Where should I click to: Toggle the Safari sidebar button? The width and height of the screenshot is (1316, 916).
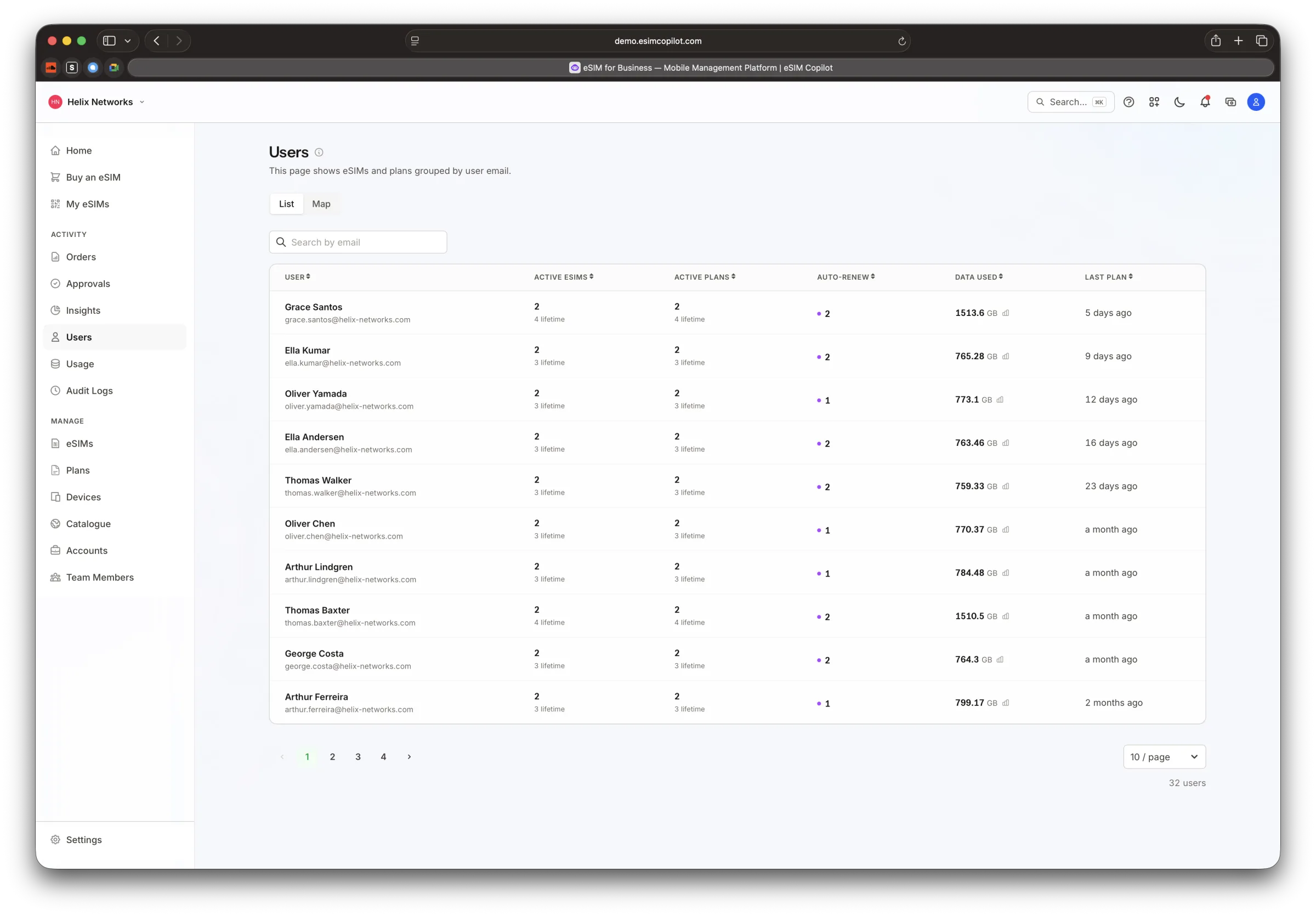(110, 41)
